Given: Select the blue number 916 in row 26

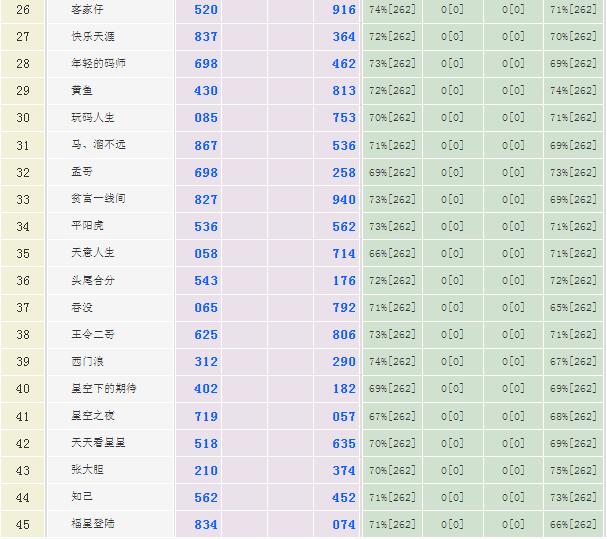Looking at the screenshot, I should click(344, 10).
